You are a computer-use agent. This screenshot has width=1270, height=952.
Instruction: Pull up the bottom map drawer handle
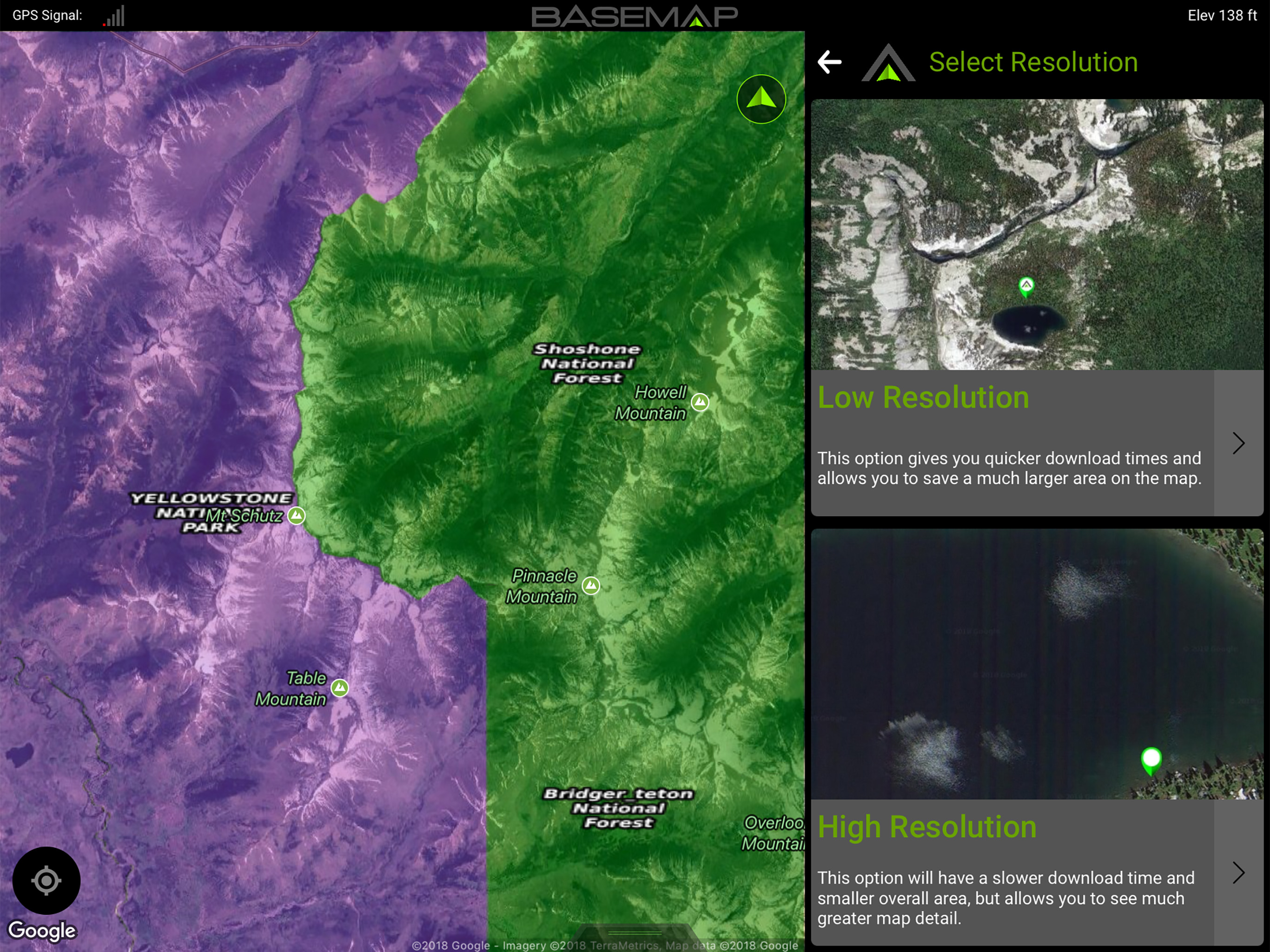pos(635,932)
